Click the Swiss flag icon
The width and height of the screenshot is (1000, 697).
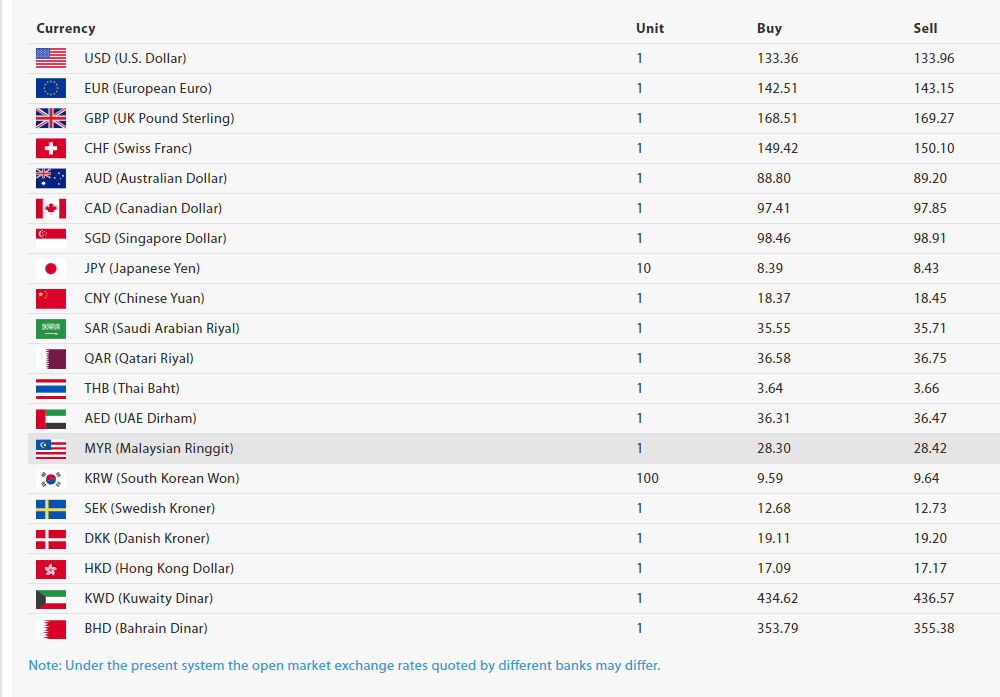[51, 148]
